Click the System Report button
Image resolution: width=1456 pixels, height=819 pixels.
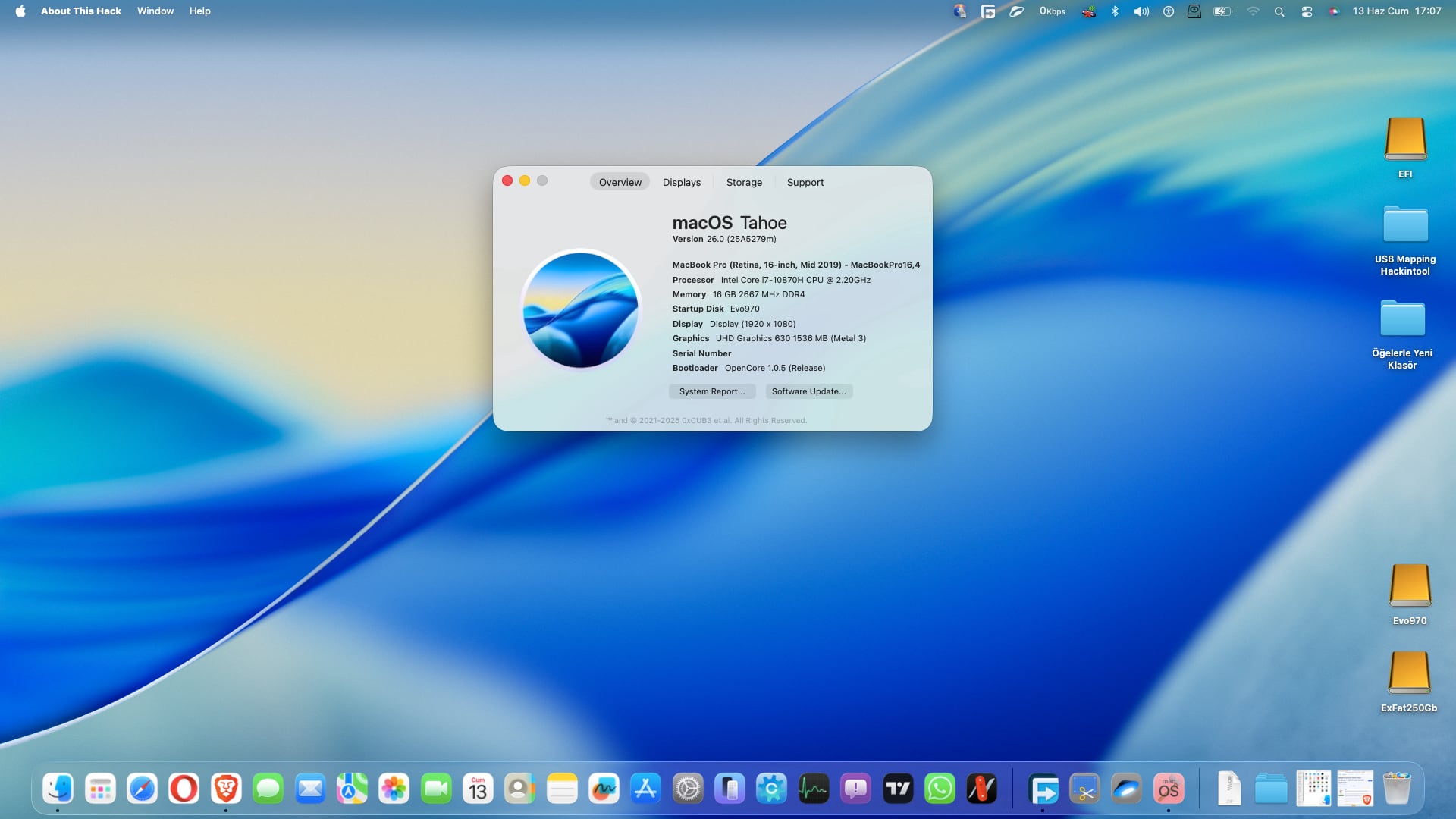click(711, 391)
